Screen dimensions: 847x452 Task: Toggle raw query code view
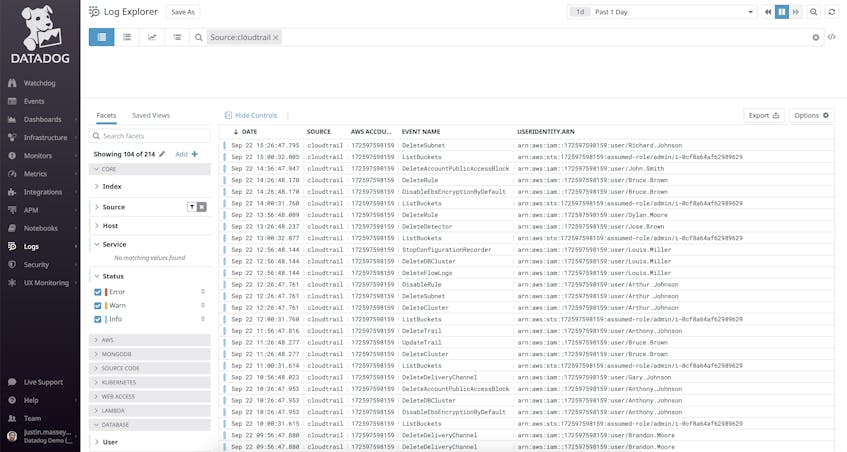[831, 37]
